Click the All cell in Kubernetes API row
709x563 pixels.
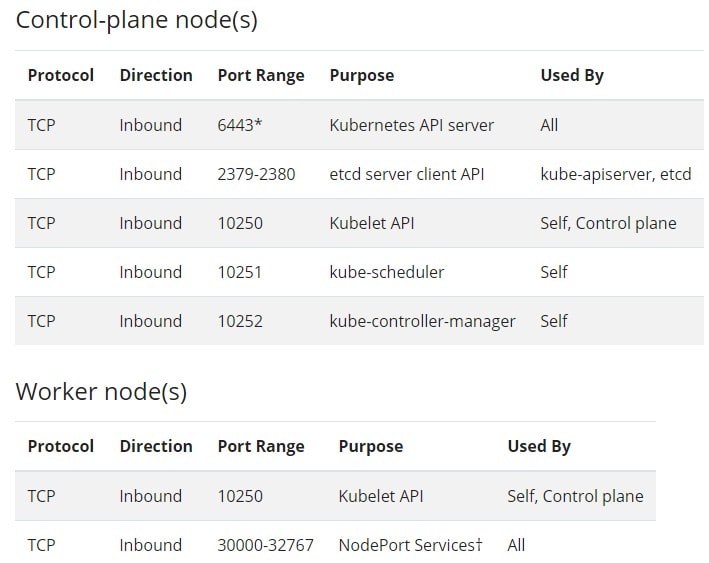click(549, 125)
